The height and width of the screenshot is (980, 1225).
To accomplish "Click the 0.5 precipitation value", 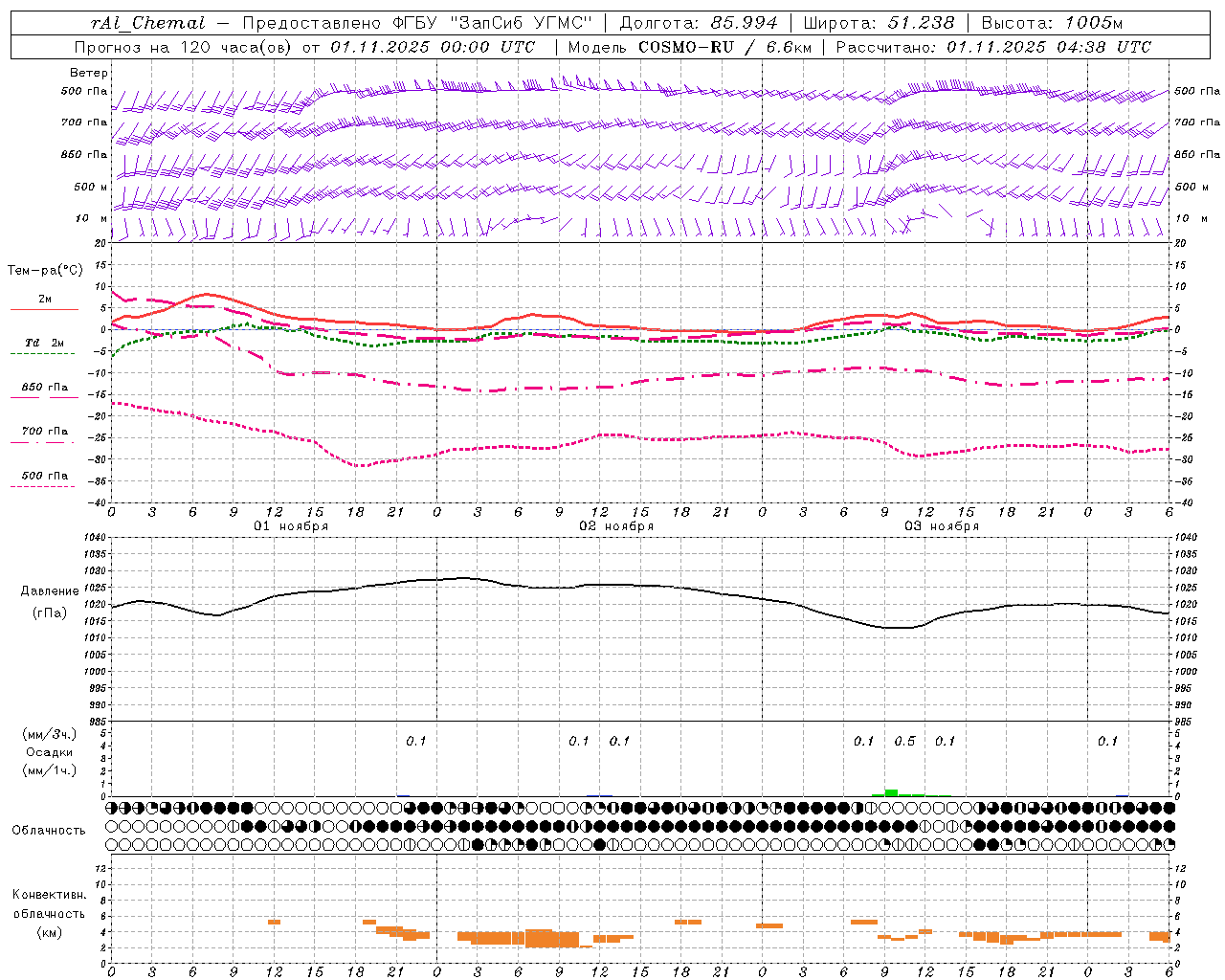I will (904, 741).
